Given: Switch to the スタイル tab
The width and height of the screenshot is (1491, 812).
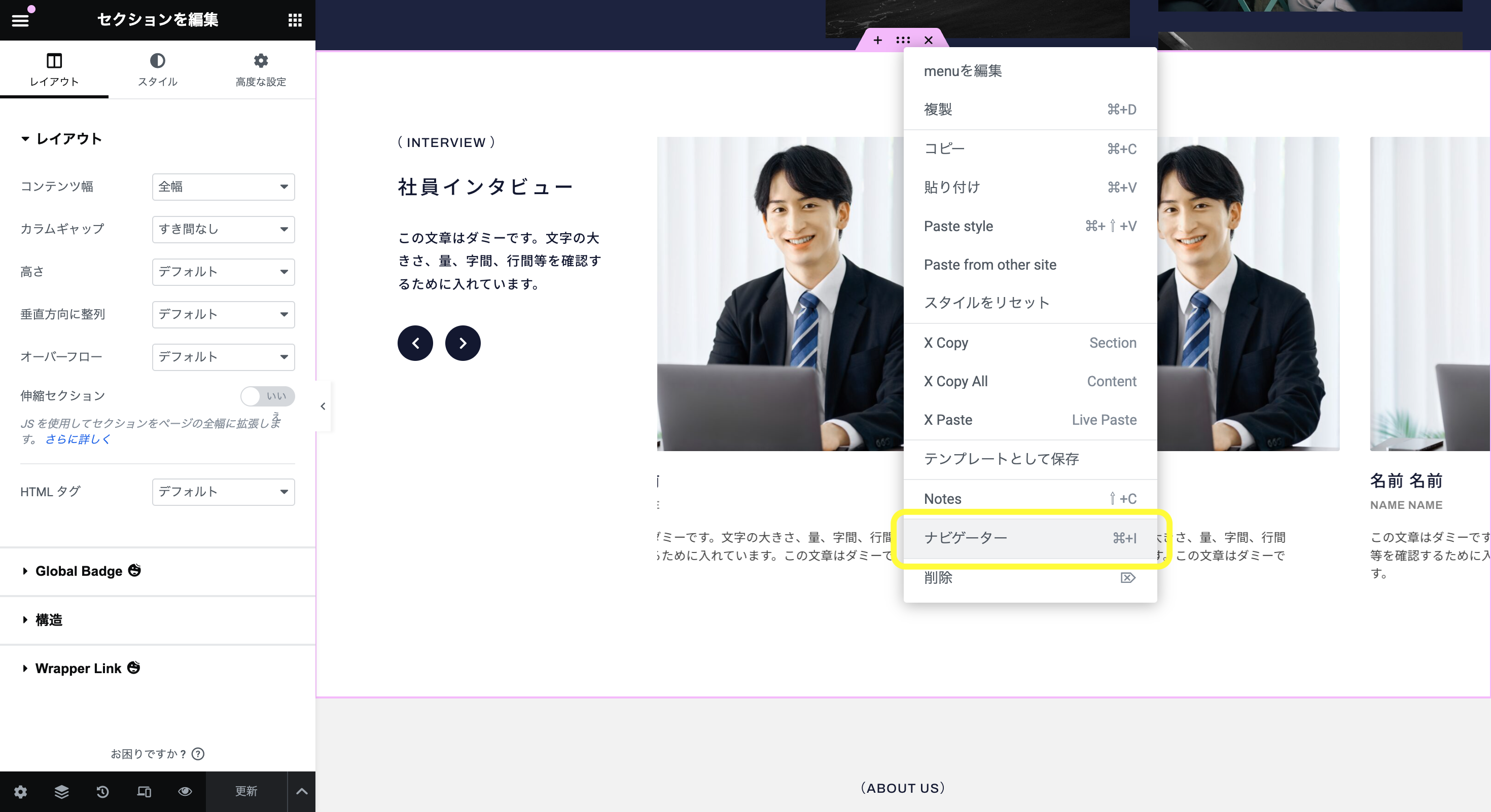Looking at the screenshot, I should (x=157, y=69).
